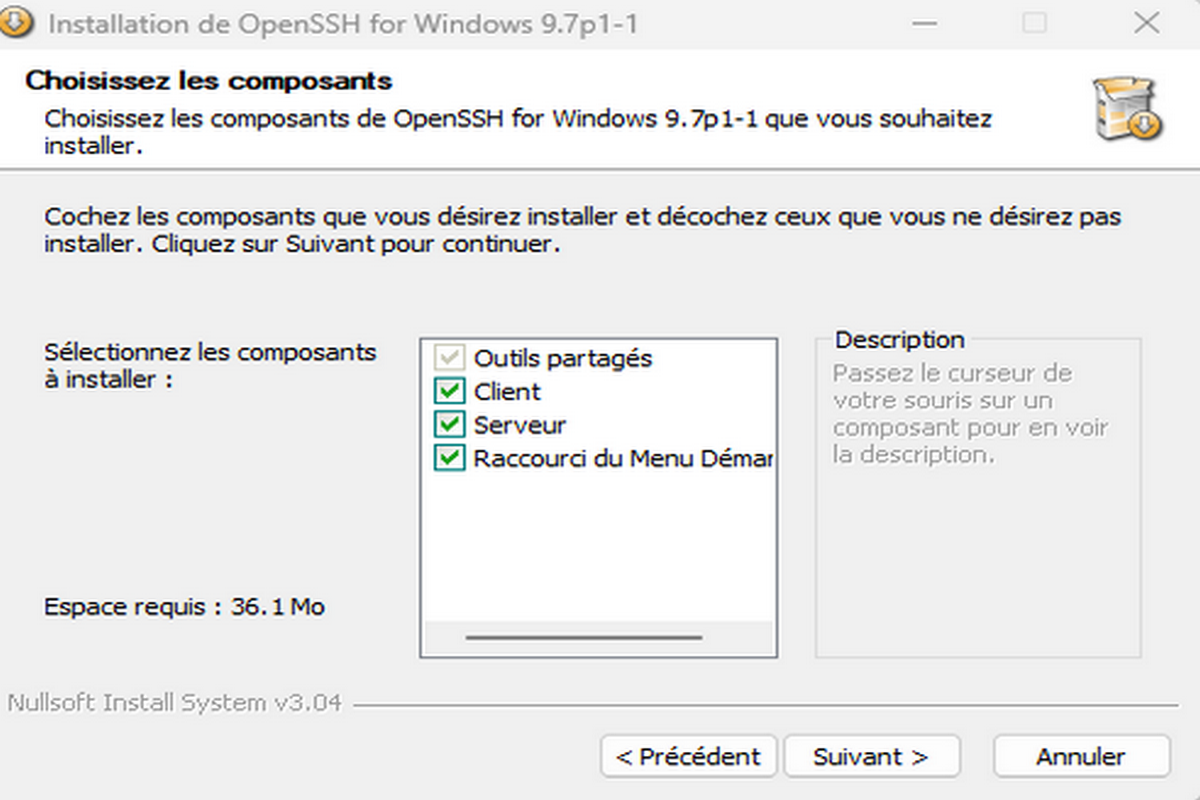Select the Outils partagés item label

coord(563,357)
